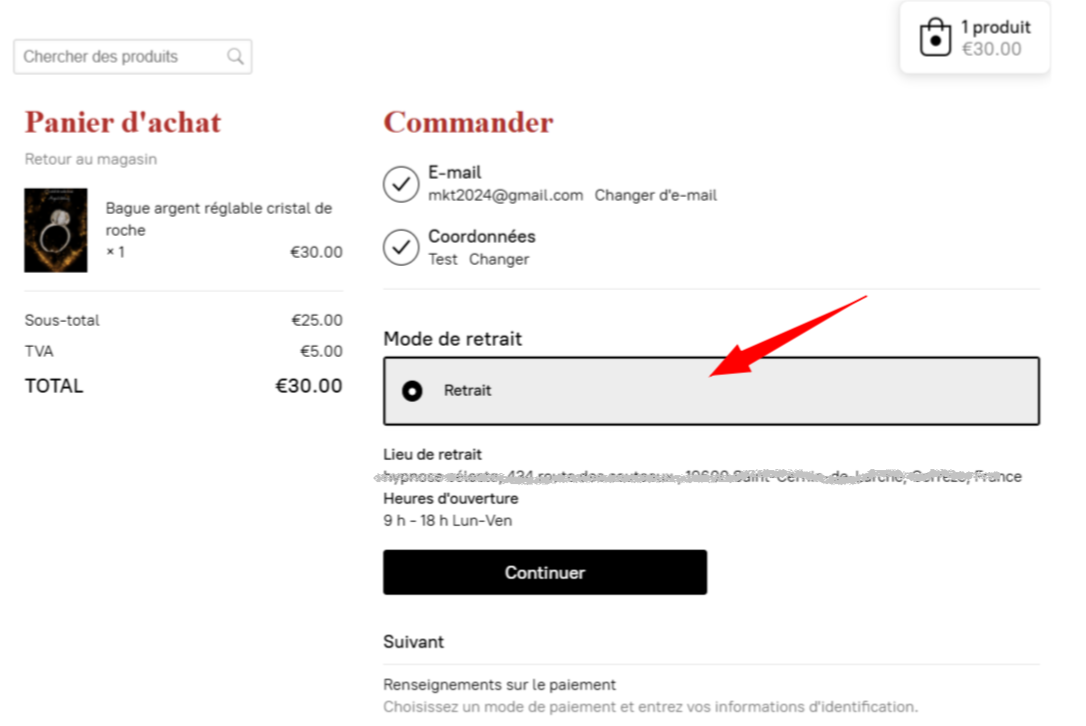Click the mkt2024@gmail.com email text
The height and width of the screenshot is (726, 1086).
point(506,195)
